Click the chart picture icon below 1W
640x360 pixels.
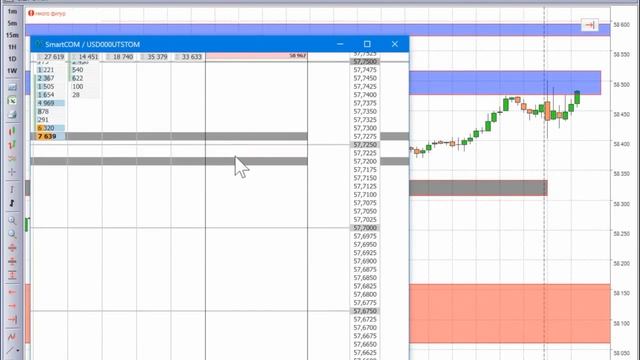(x=12, y=87)
